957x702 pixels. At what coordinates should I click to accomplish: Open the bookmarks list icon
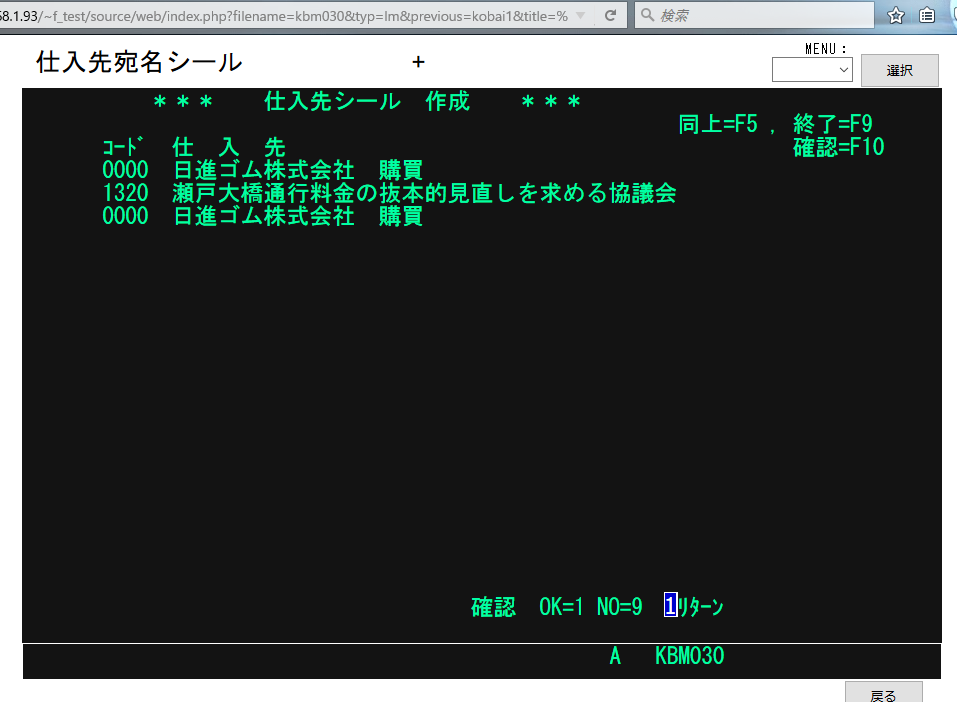click(x=928, y=15)
